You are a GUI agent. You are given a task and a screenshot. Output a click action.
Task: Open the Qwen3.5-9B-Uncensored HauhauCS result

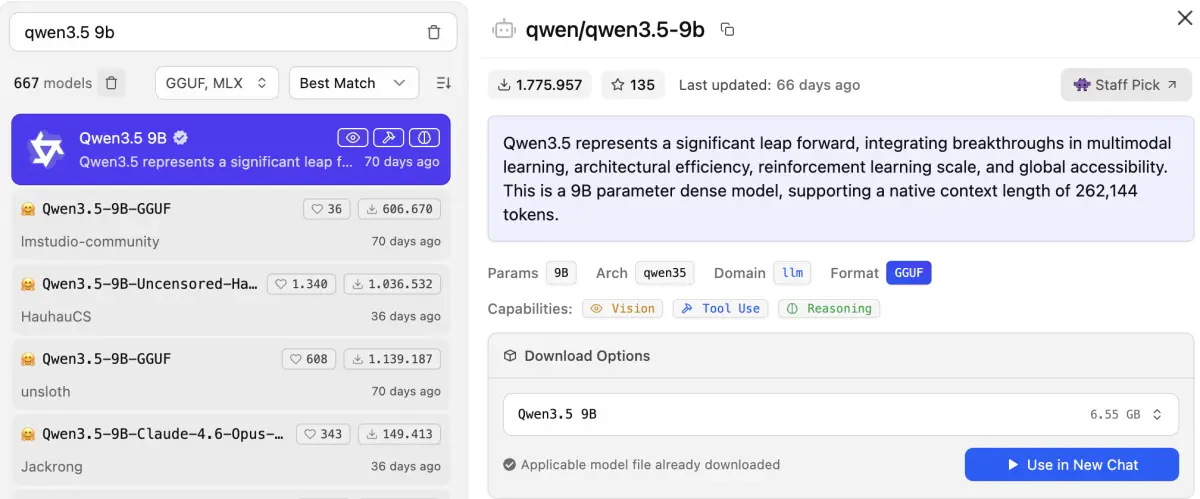coord(231,299)
